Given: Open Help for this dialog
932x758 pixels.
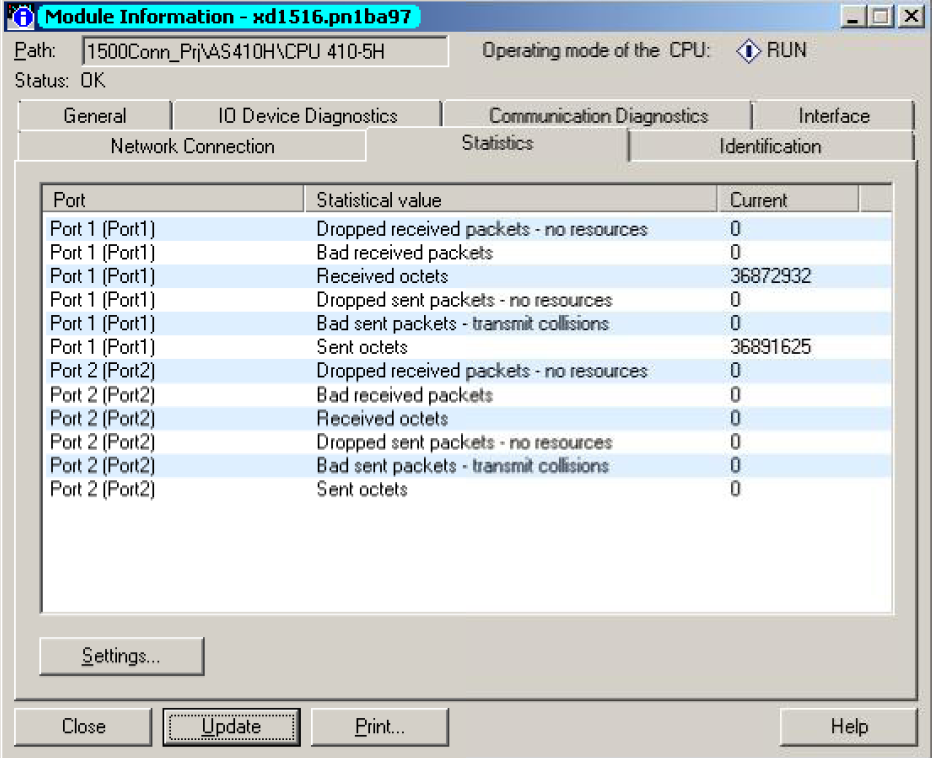Looking at the screenshot, I should coord(848,727).
